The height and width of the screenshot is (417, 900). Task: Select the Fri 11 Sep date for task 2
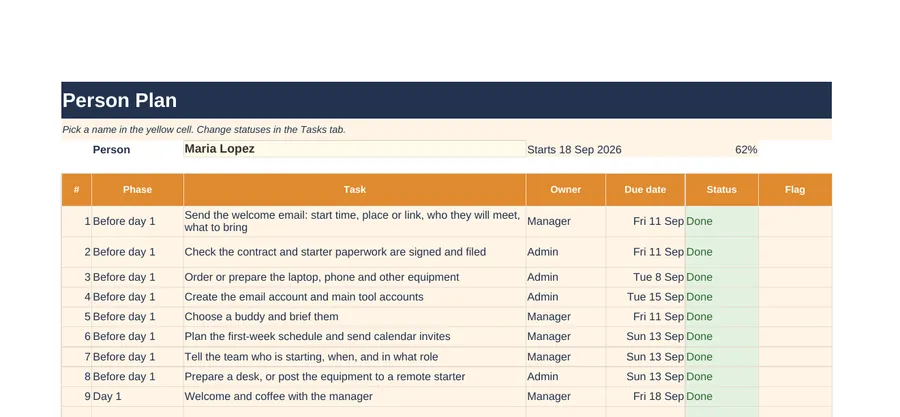point(645,252)
